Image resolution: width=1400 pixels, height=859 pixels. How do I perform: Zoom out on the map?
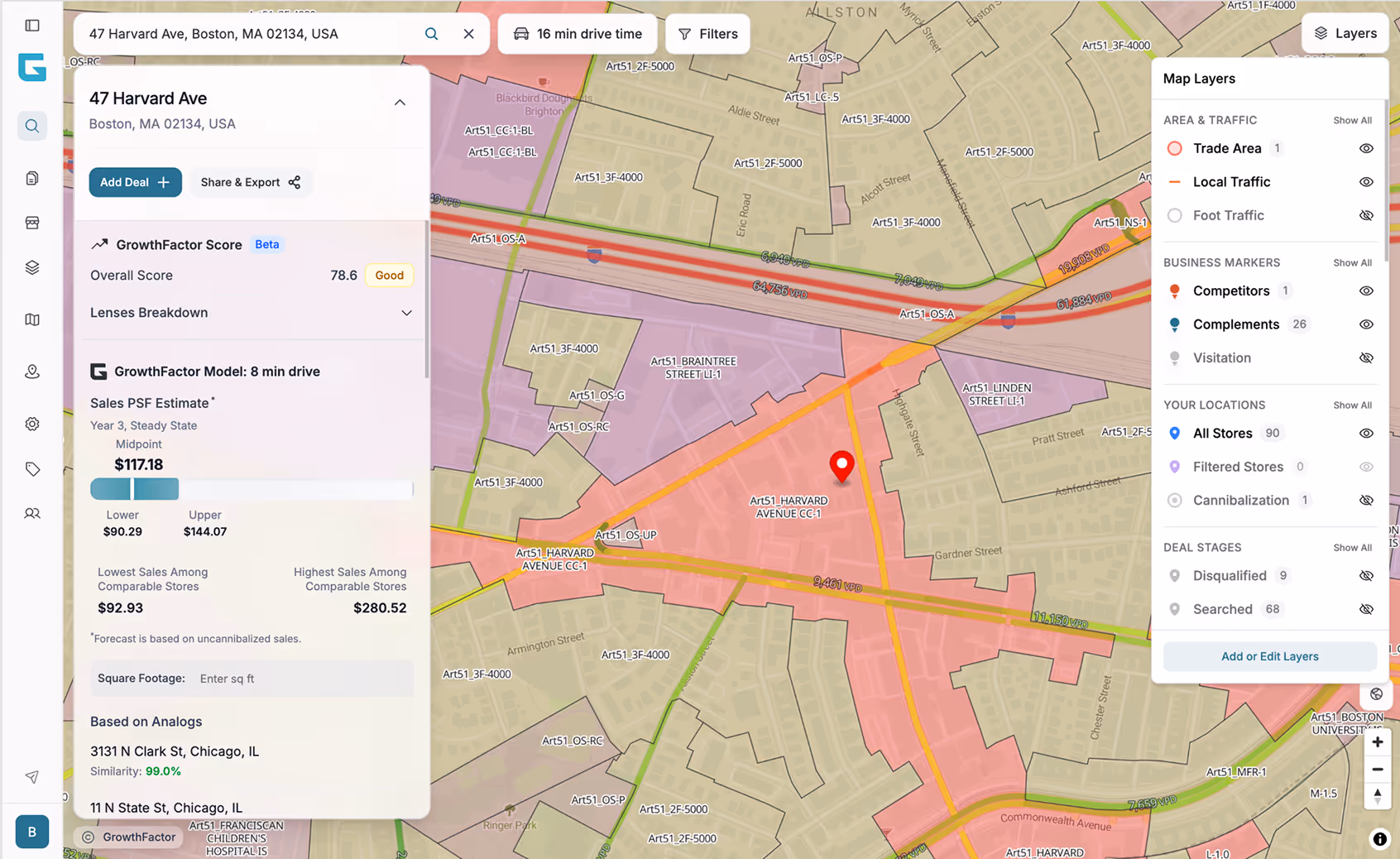click(1378, 770)
